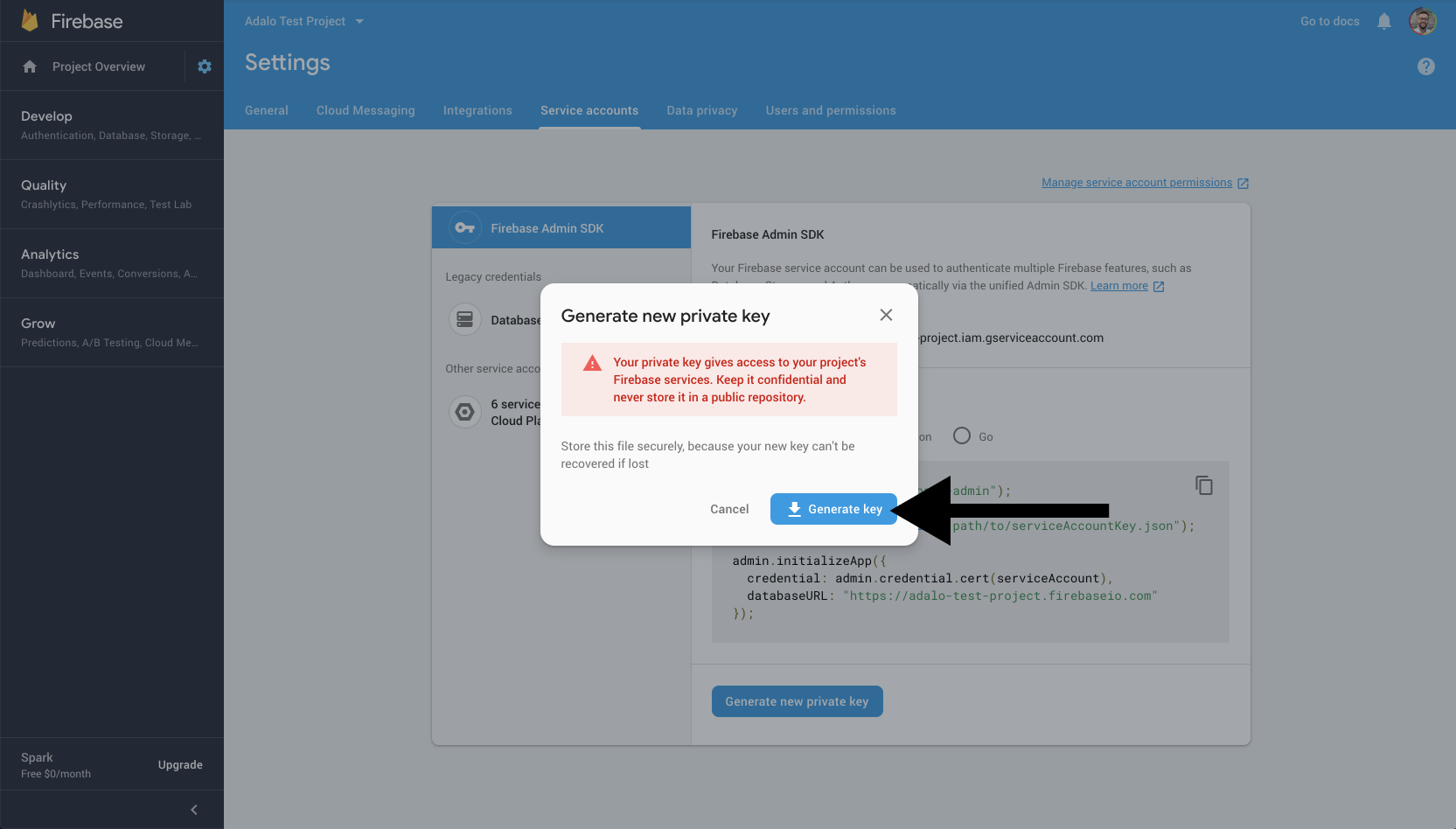Open the Learn more link

click(x=1127, y=286)
